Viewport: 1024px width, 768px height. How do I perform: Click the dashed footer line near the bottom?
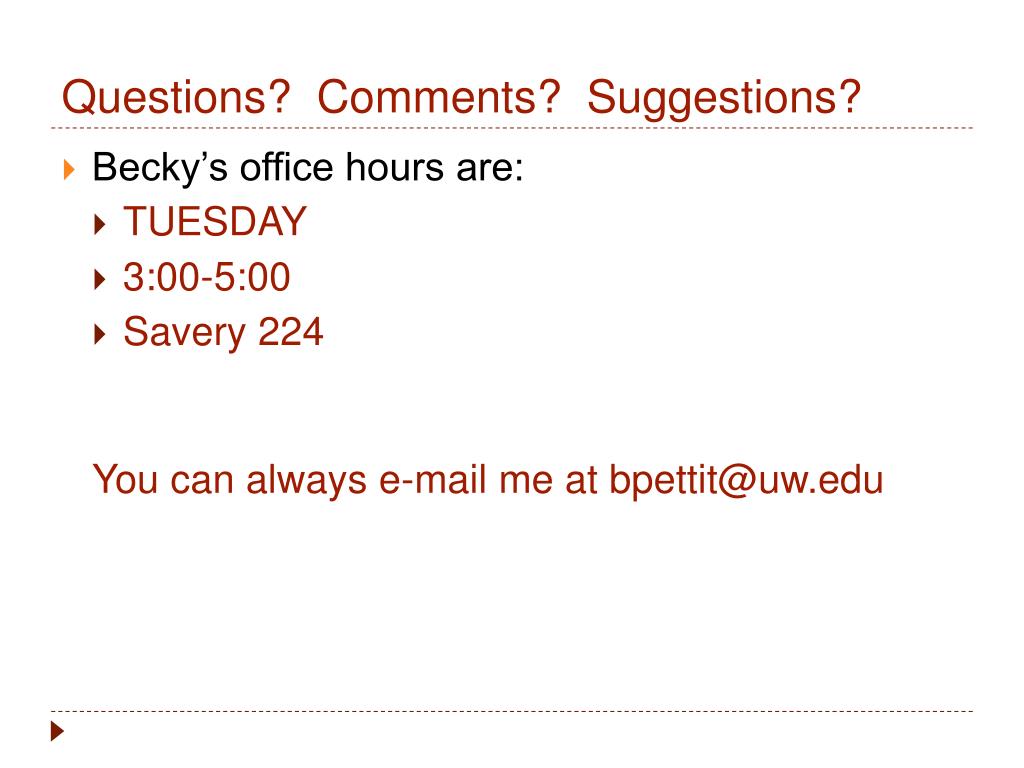tap(512, 711)
